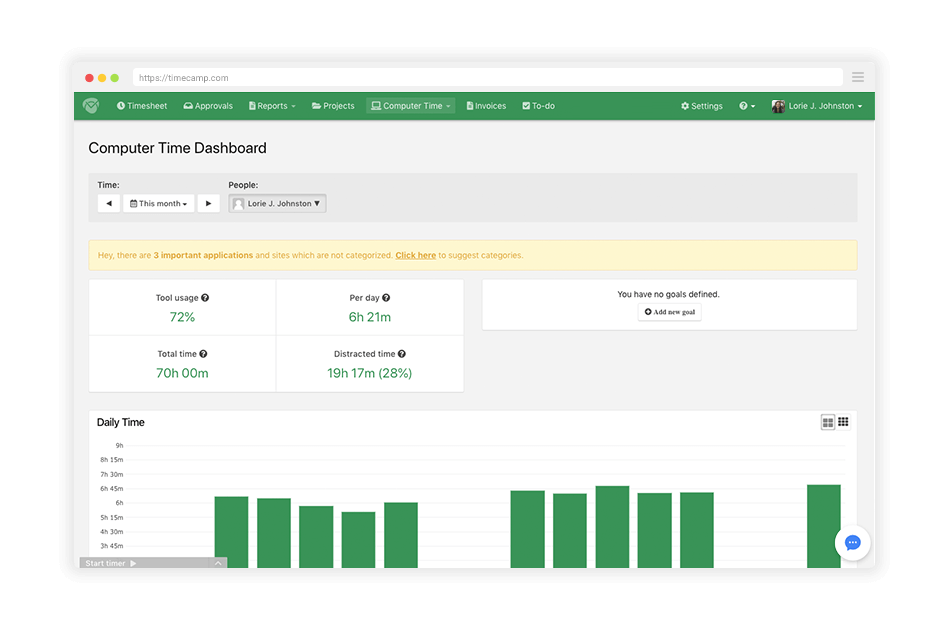Go to Projects
The height and width of the screenshot is (630, 950).
tap(333, 106)
